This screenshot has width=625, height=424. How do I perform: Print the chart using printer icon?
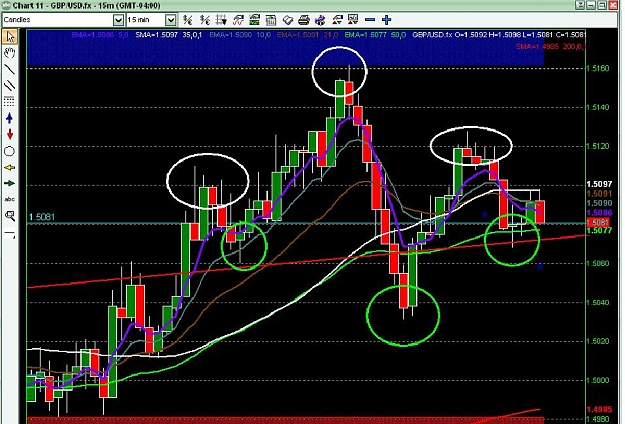tap(304, 20)
